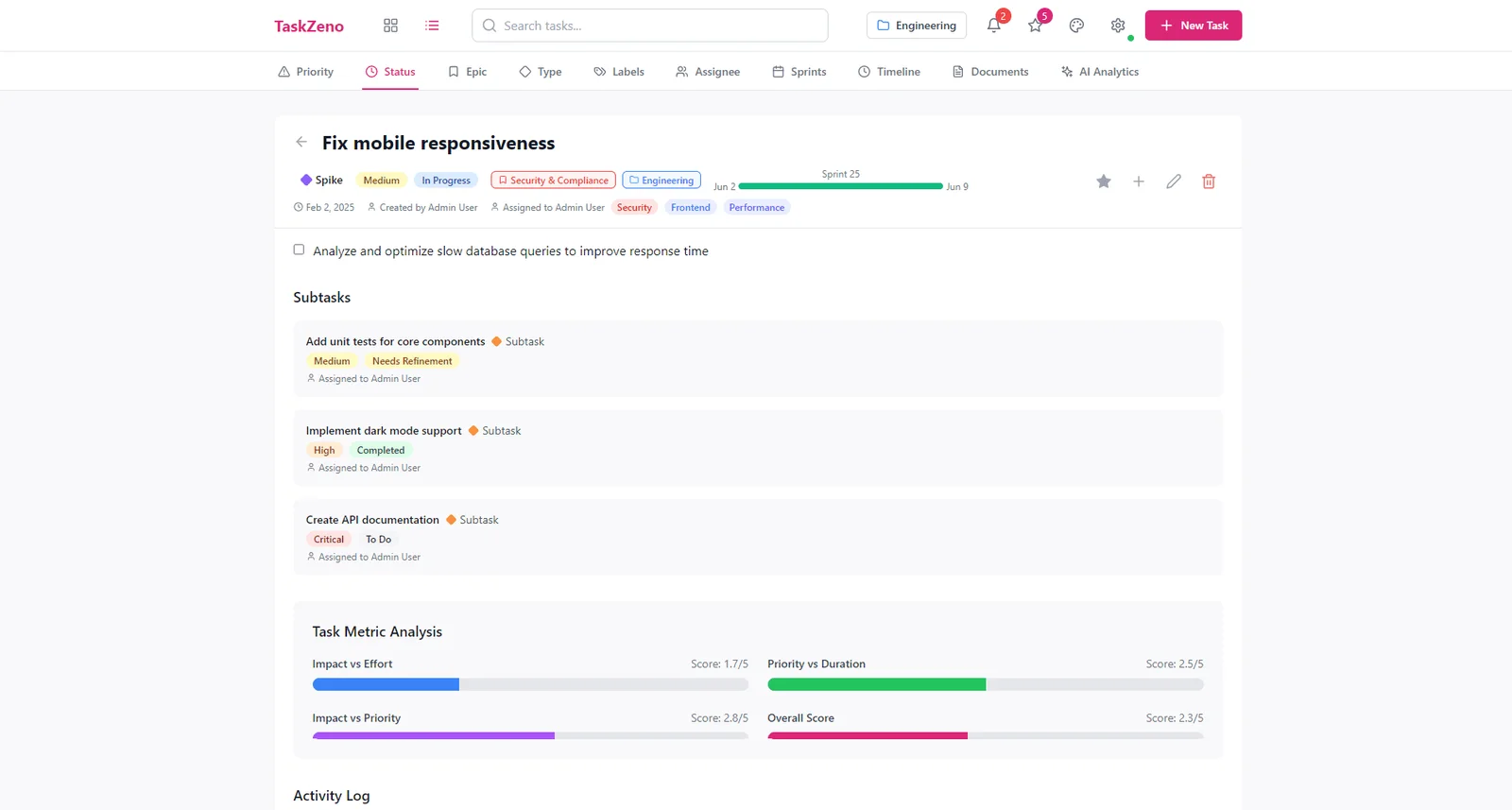
Task: Edit the task with pencil icon
Action: coord(1174,181)
